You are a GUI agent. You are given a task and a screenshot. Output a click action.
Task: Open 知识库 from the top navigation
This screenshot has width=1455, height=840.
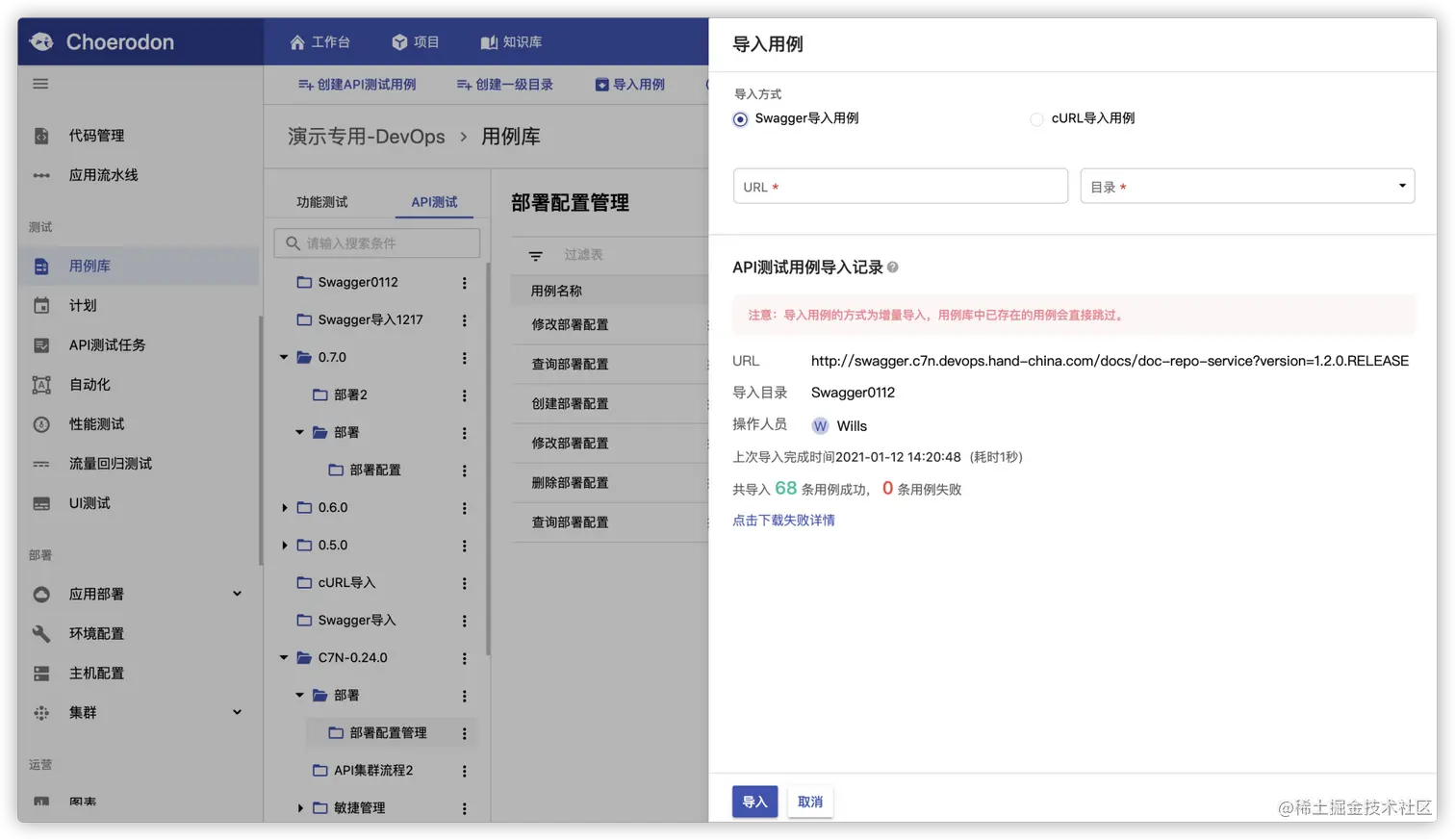click(514, 41)
